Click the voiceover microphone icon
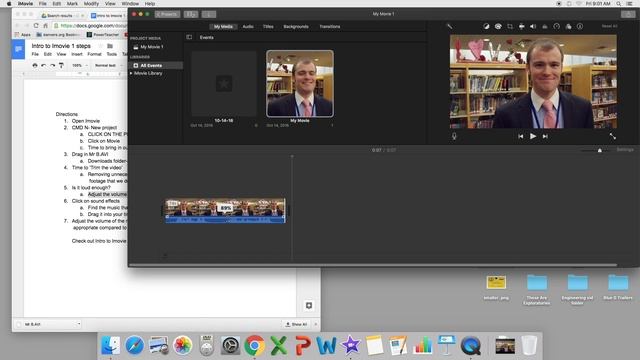The height and width of the screenshot is (360, 640). [454, 136]
